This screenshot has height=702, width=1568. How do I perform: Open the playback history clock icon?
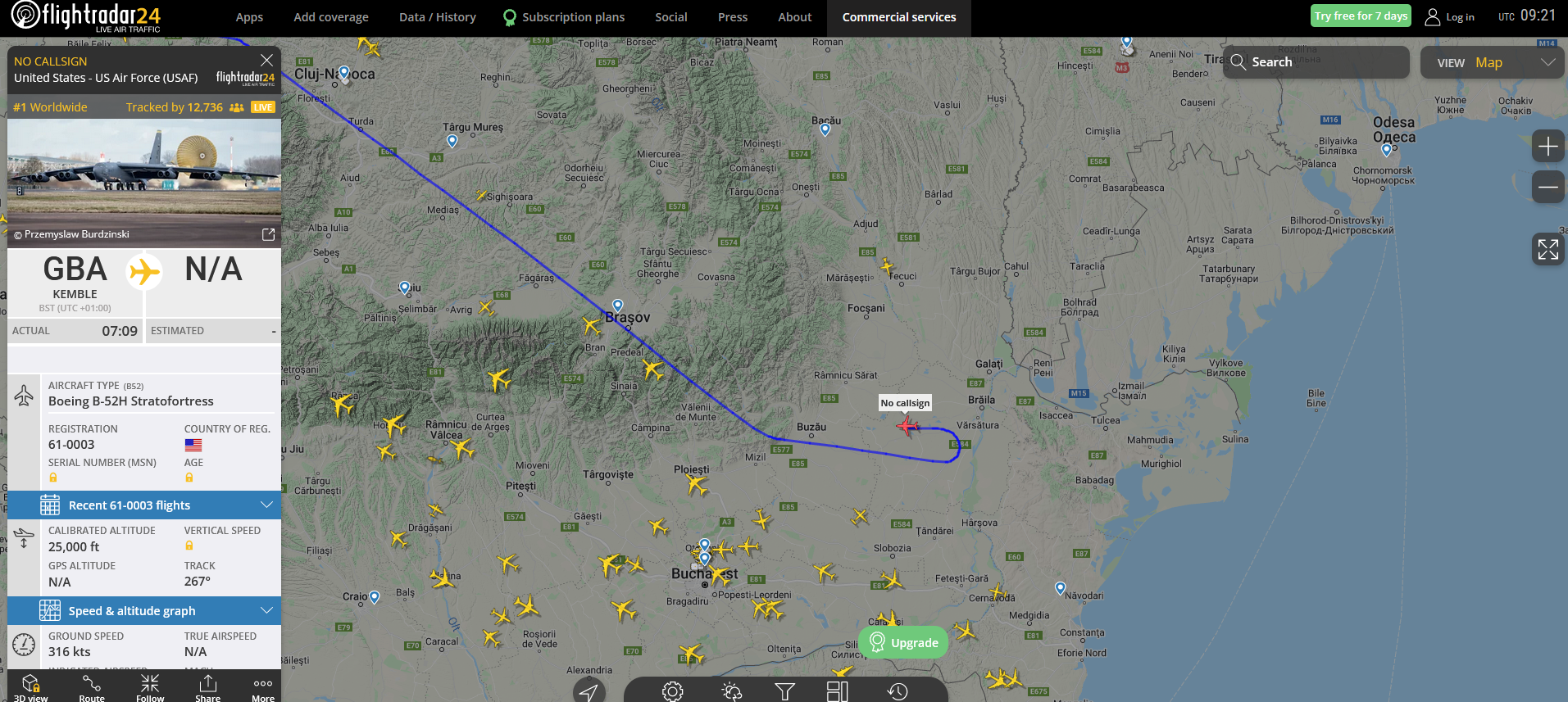click(897, 691)
